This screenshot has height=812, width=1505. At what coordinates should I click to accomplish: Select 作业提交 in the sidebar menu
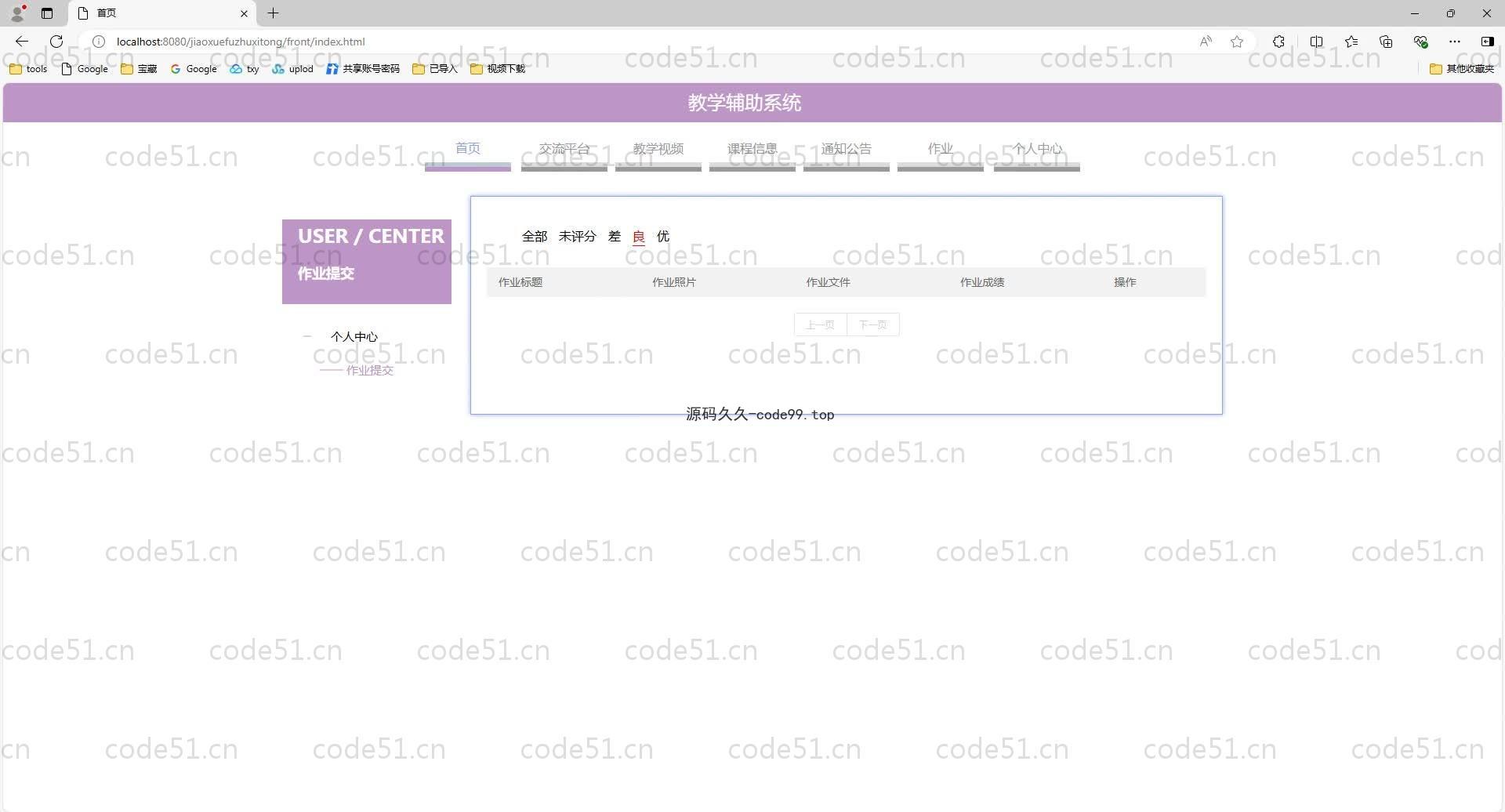pos(370,370)
